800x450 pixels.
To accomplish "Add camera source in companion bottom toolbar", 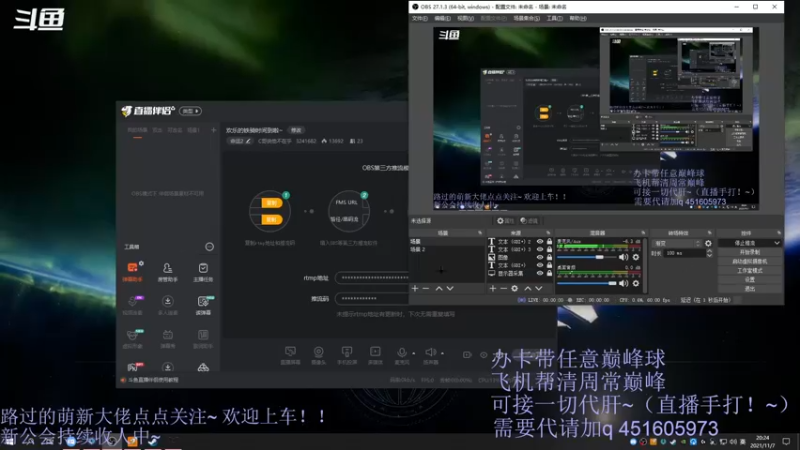I will (318, 355).
